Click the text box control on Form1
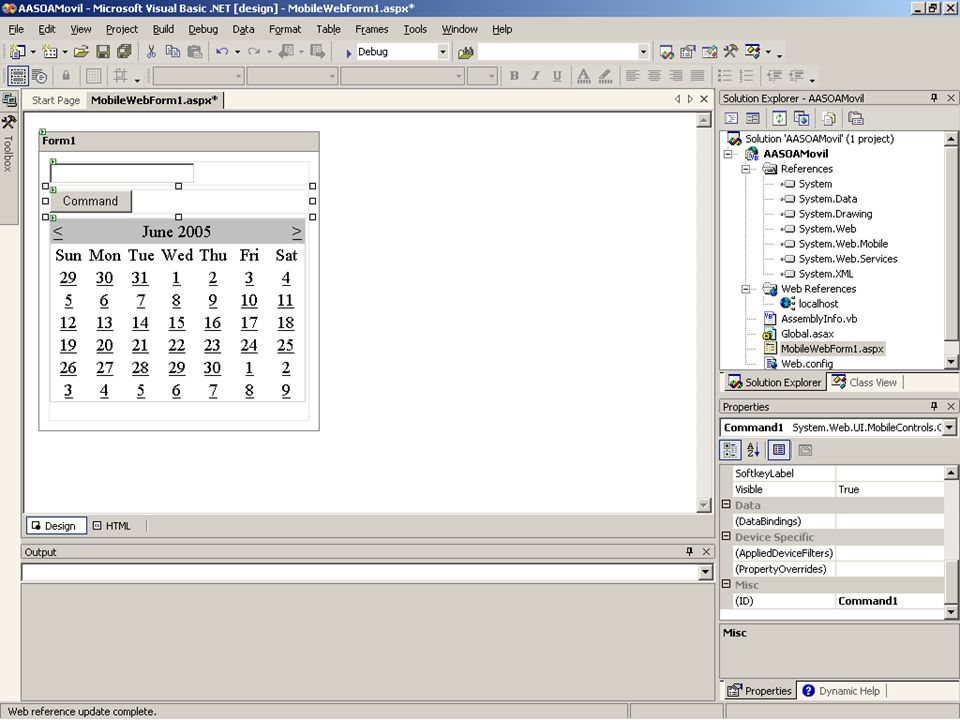Image resolution: width=960 pixels, height=720 pixels. point(122,173)
